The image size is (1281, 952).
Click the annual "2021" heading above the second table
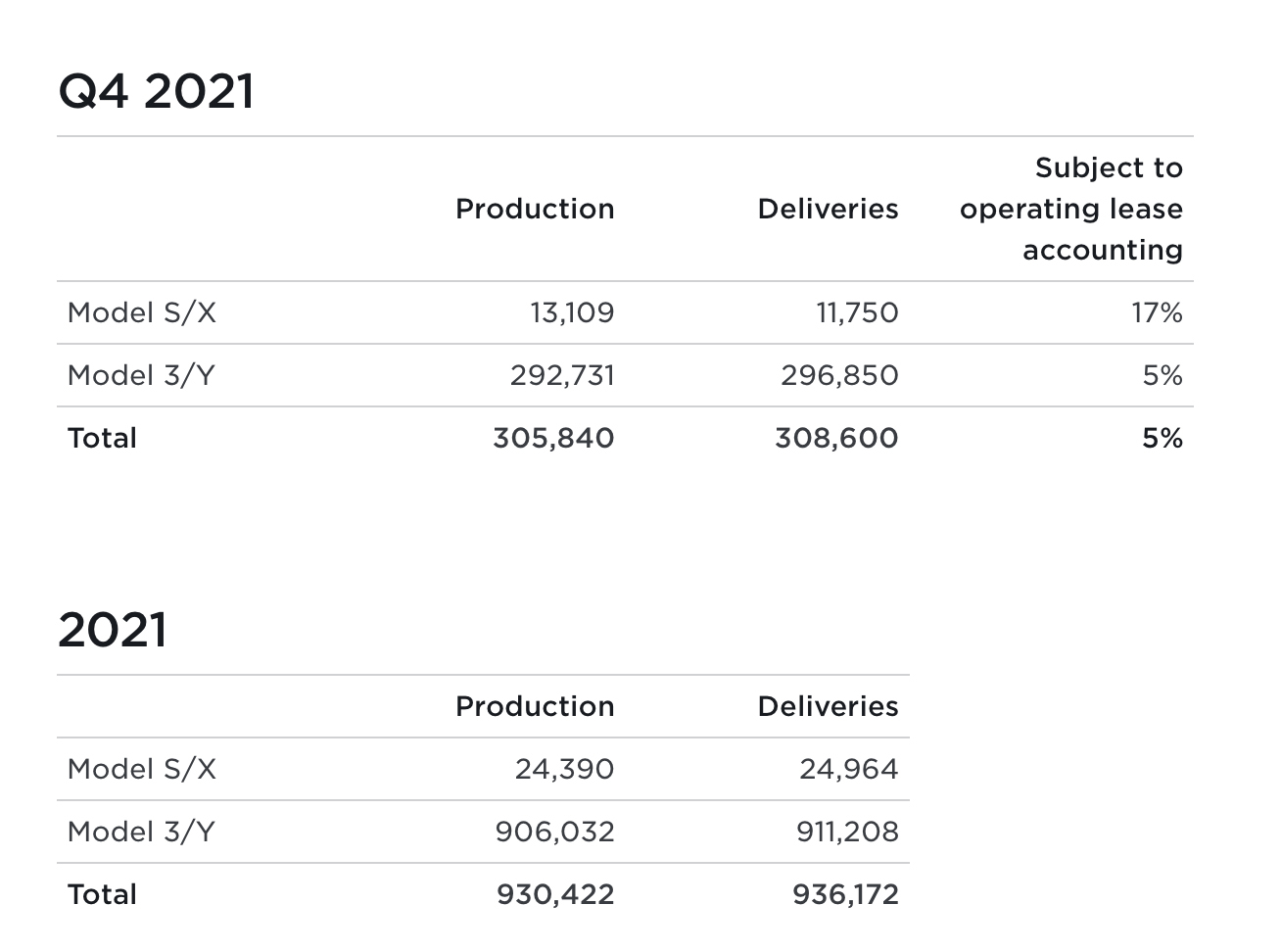pos(113,630)
